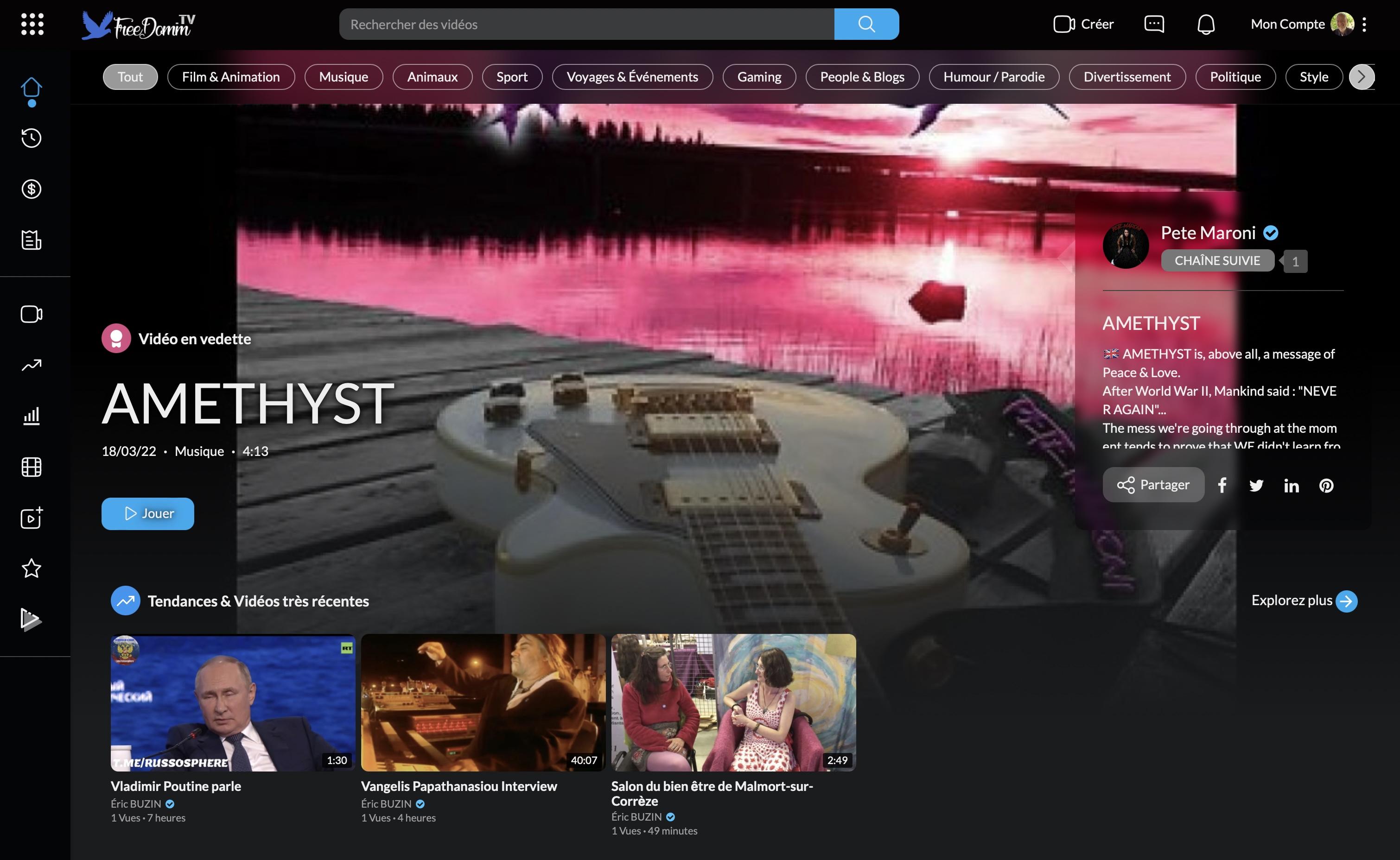Share video on Twitter icon

coord(1256,485)
